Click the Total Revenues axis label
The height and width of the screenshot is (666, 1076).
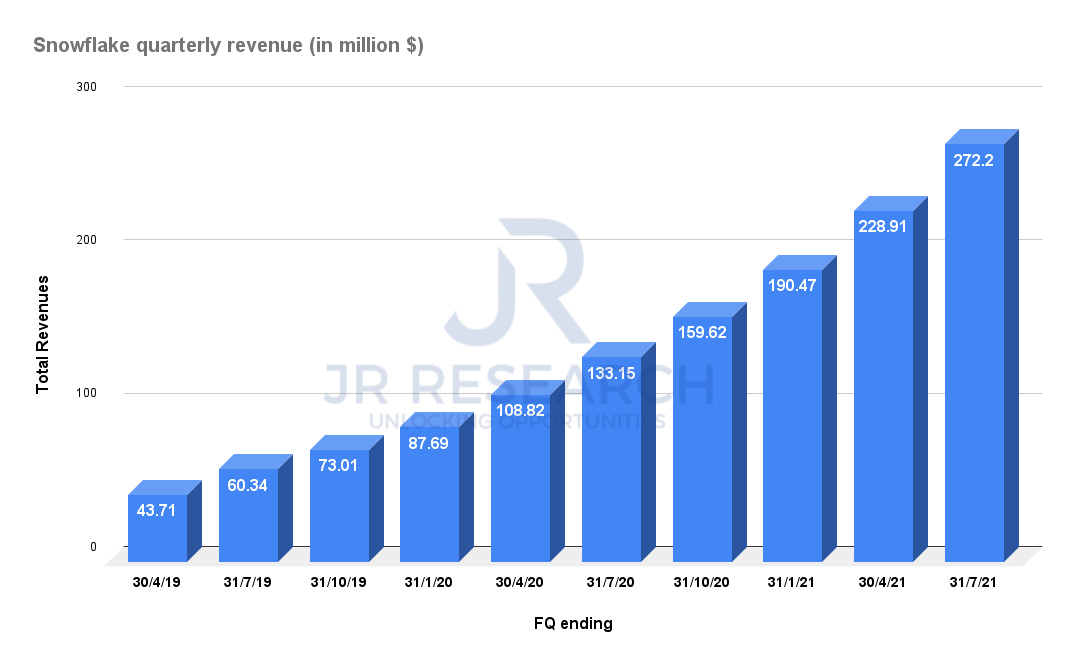pos(43,335)
